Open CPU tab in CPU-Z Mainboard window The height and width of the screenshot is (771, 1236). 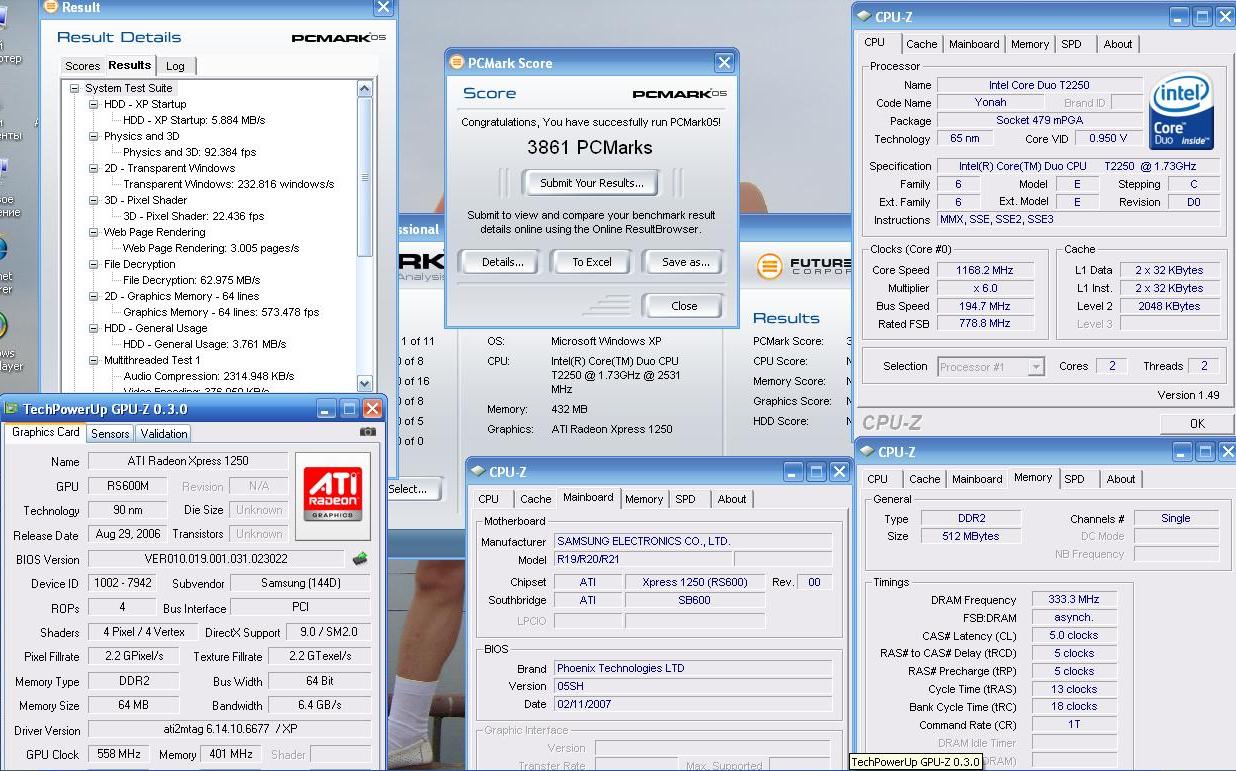[x=489, y=499]
